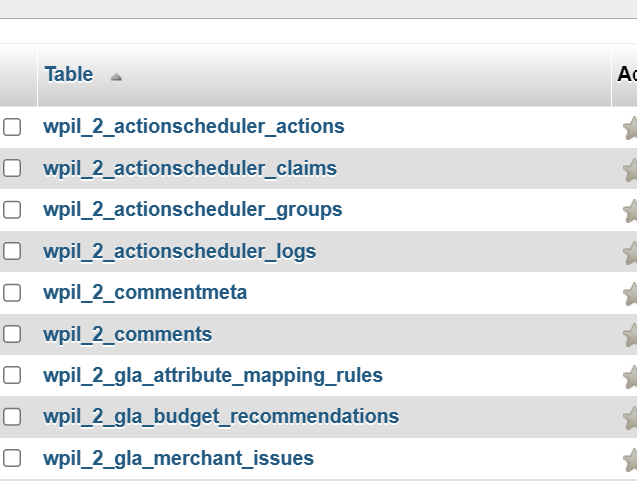Click favorite star for wpil_2_commentmeta
The height and width of the screenshot is (481, 637).
pos(630,293)
